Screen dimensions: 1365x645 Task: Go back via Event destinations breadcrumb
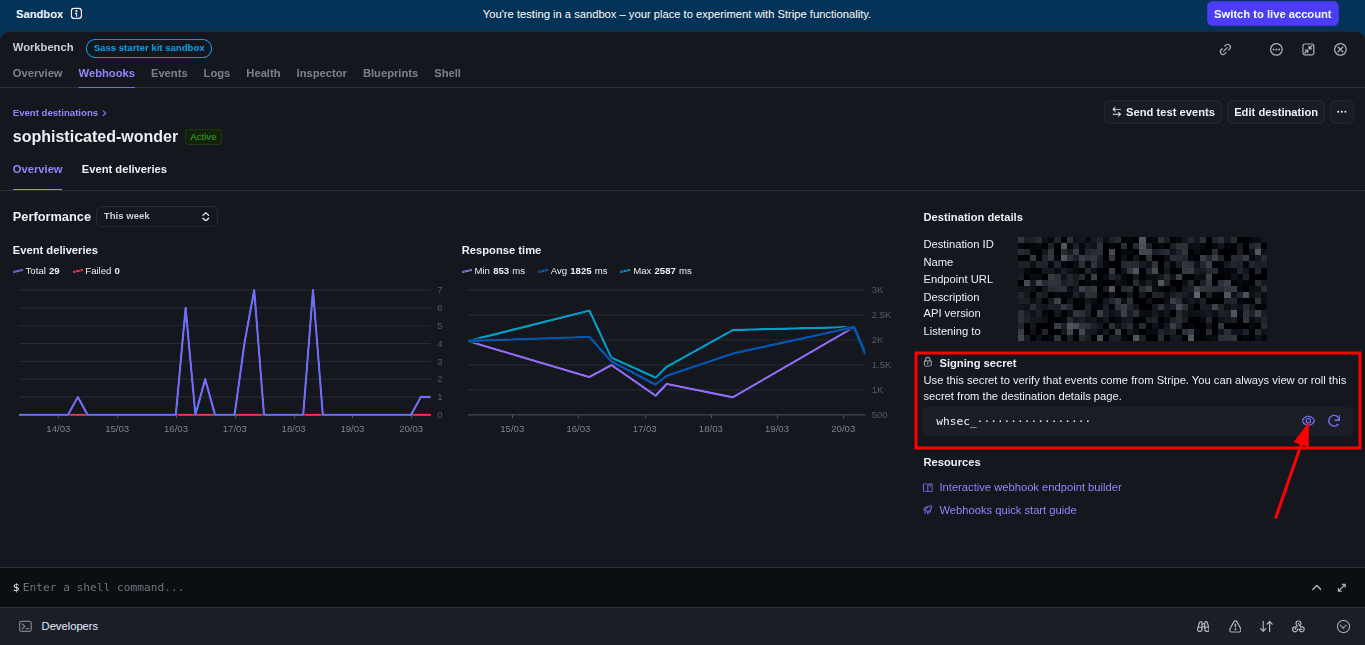[56, 113]
